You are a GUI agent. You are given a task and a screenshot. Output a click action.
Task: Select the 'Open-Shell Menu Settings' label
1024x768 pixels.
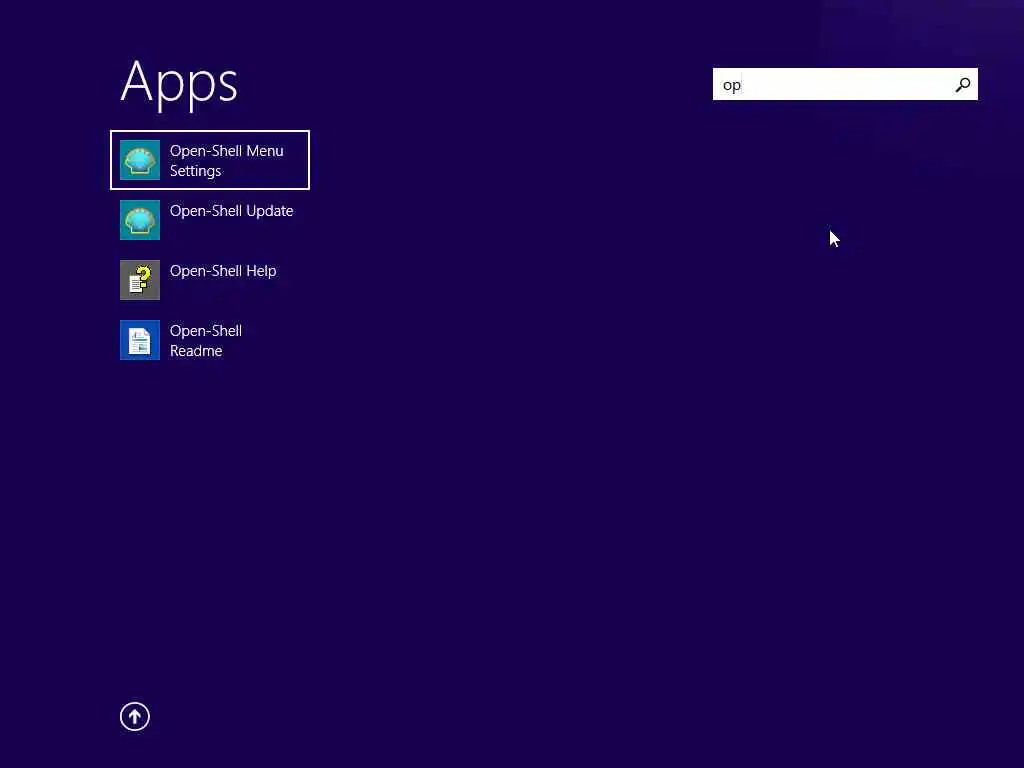click(227, 161)
